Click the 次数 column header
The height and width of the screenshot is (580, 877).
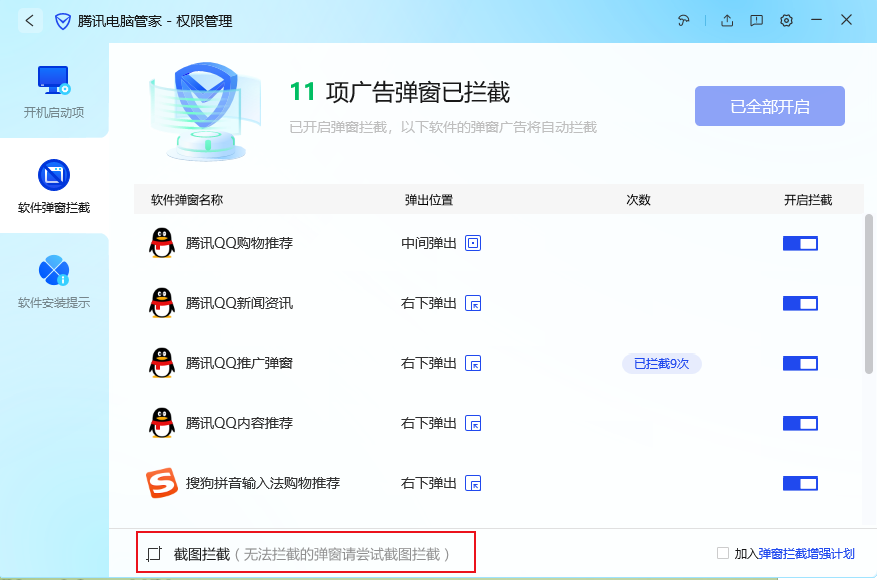638,200
